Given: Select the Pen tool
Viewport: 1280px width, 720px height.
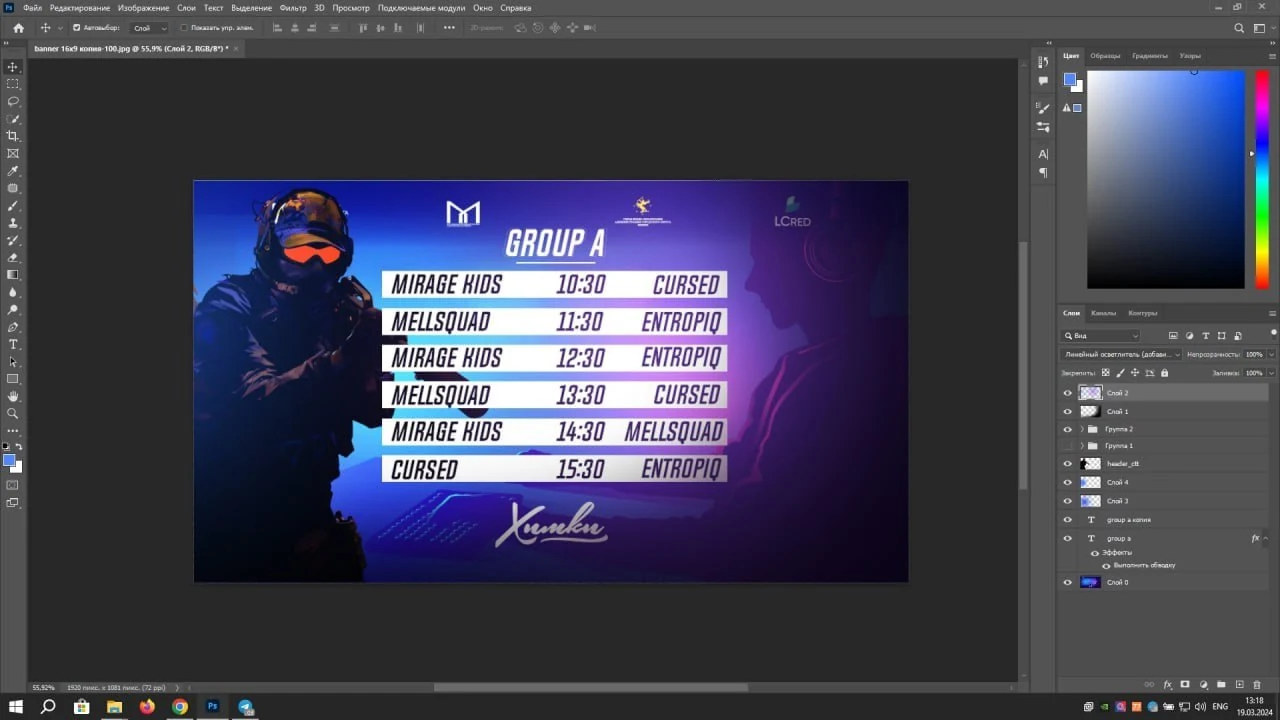Looking at the screenshot, I should pyautogui.click(x=13, y=327).
